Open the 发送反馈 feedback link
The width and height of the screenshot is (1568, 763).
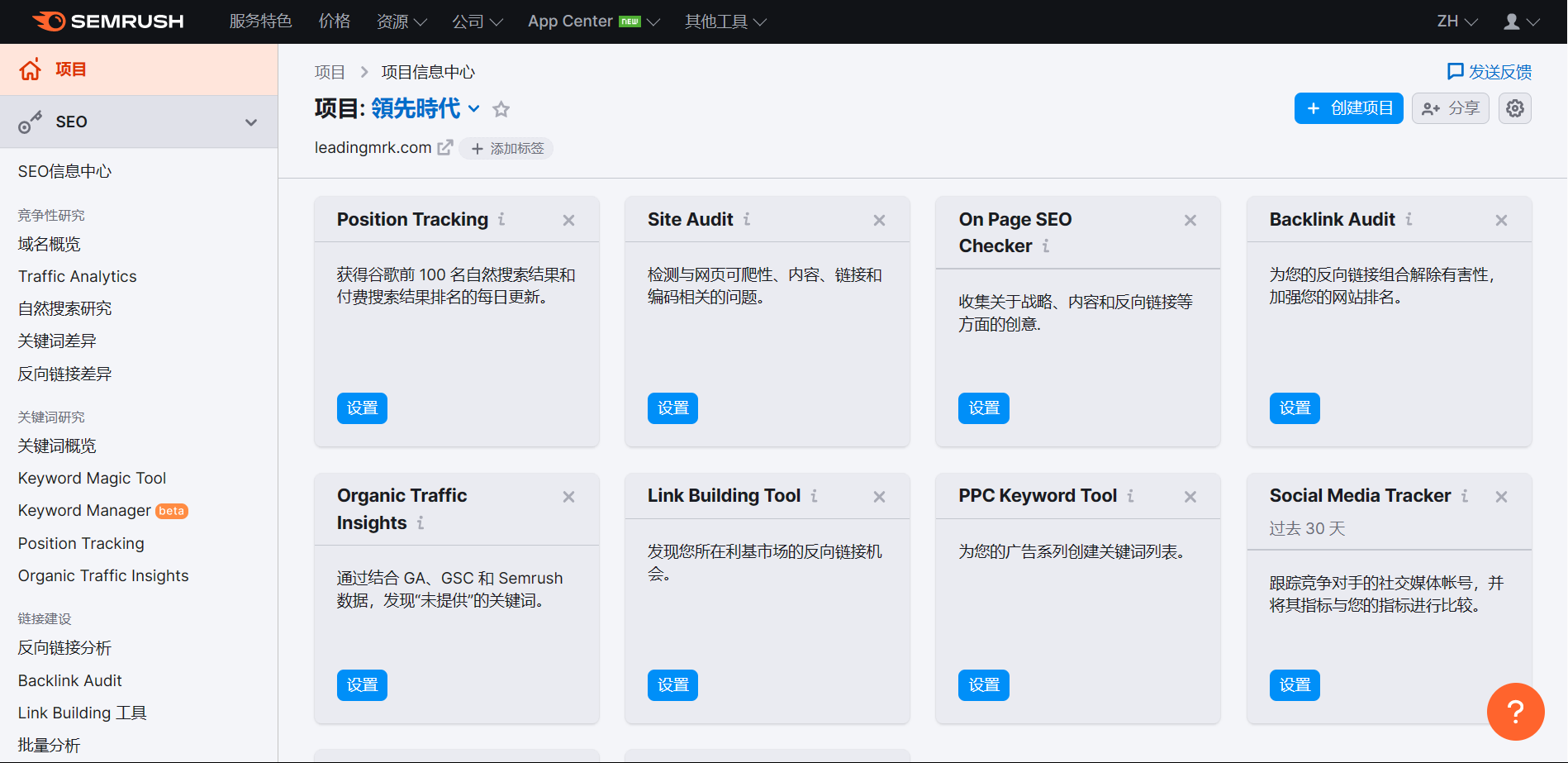(1490, 72)
